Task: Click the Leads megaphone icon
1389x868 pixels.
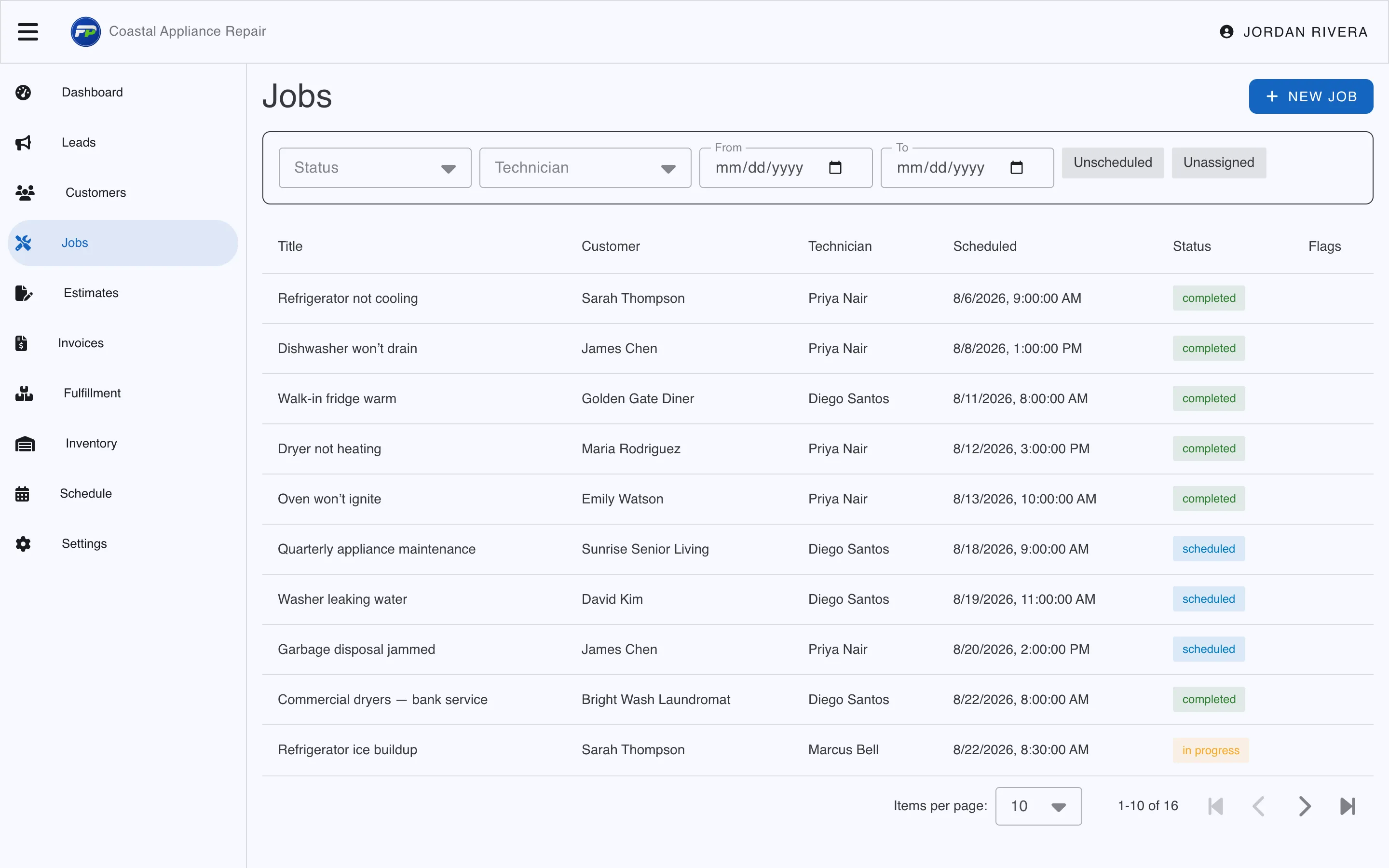Action: [x=23, y=142]
